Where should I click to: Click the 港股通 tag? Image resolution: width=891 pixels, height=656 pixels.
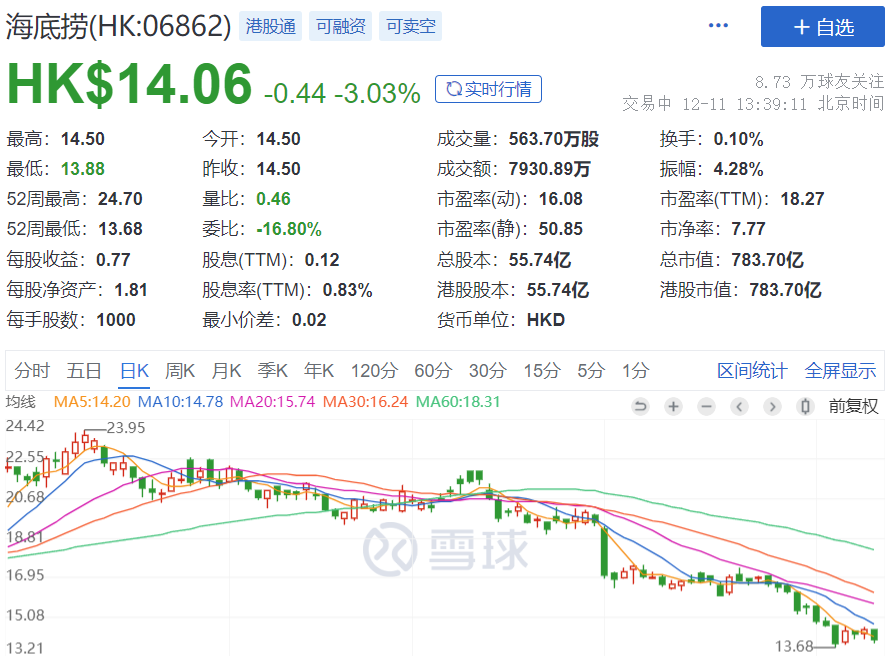[270, 26]
